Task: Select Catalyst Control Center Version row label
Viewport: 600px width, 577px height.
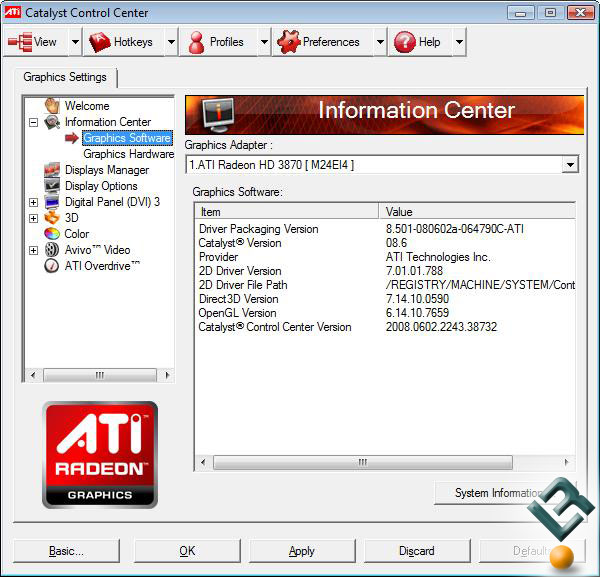Action: click(x=275, y=327)
